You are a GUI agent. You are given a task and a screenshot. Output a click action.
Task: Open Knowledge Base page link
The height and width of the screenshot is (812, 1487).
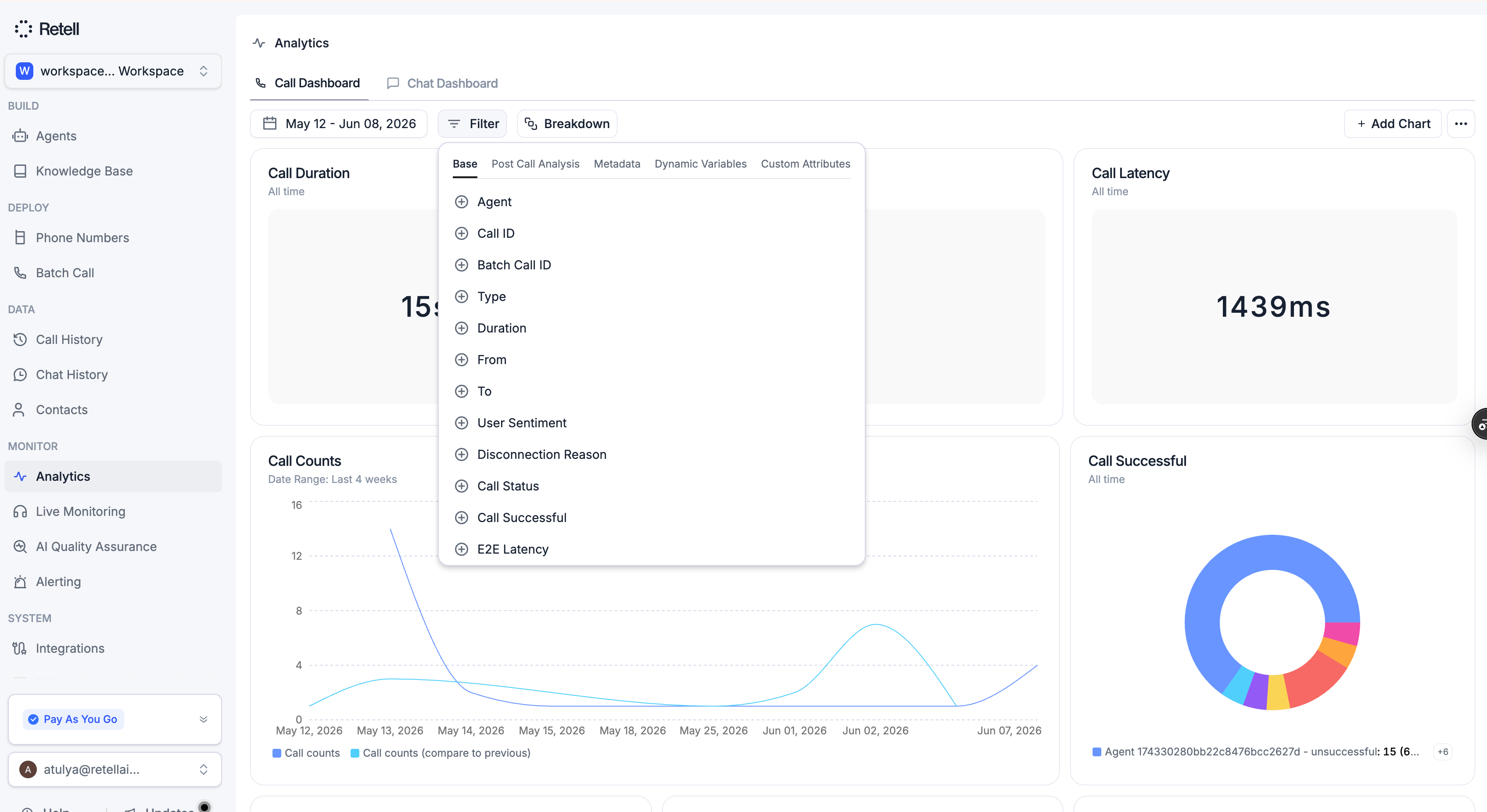[x=113, y=171]
